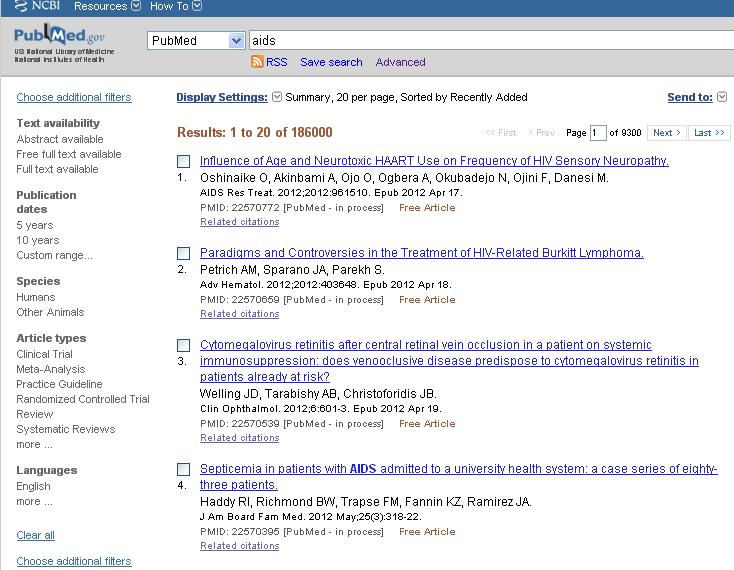Screen dimensions: 734x570
Task: Click the Save search link
Action: tap(331, 62)
